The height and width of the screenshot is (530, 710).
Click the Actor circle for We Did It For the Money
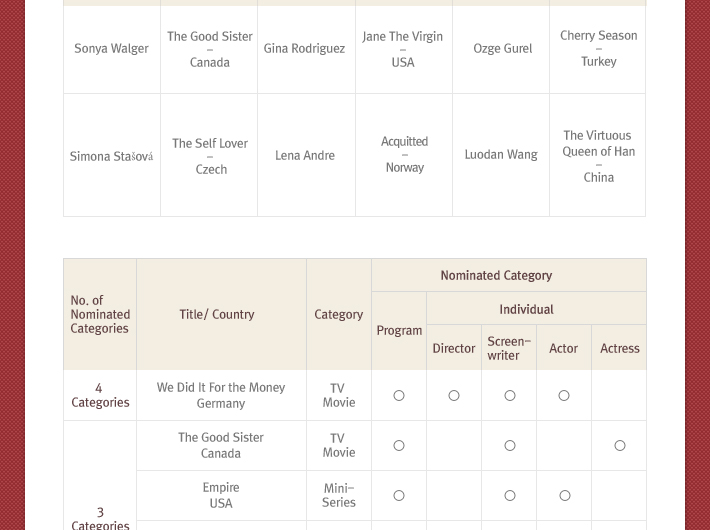pyautogui.click(x=564, y=396)
